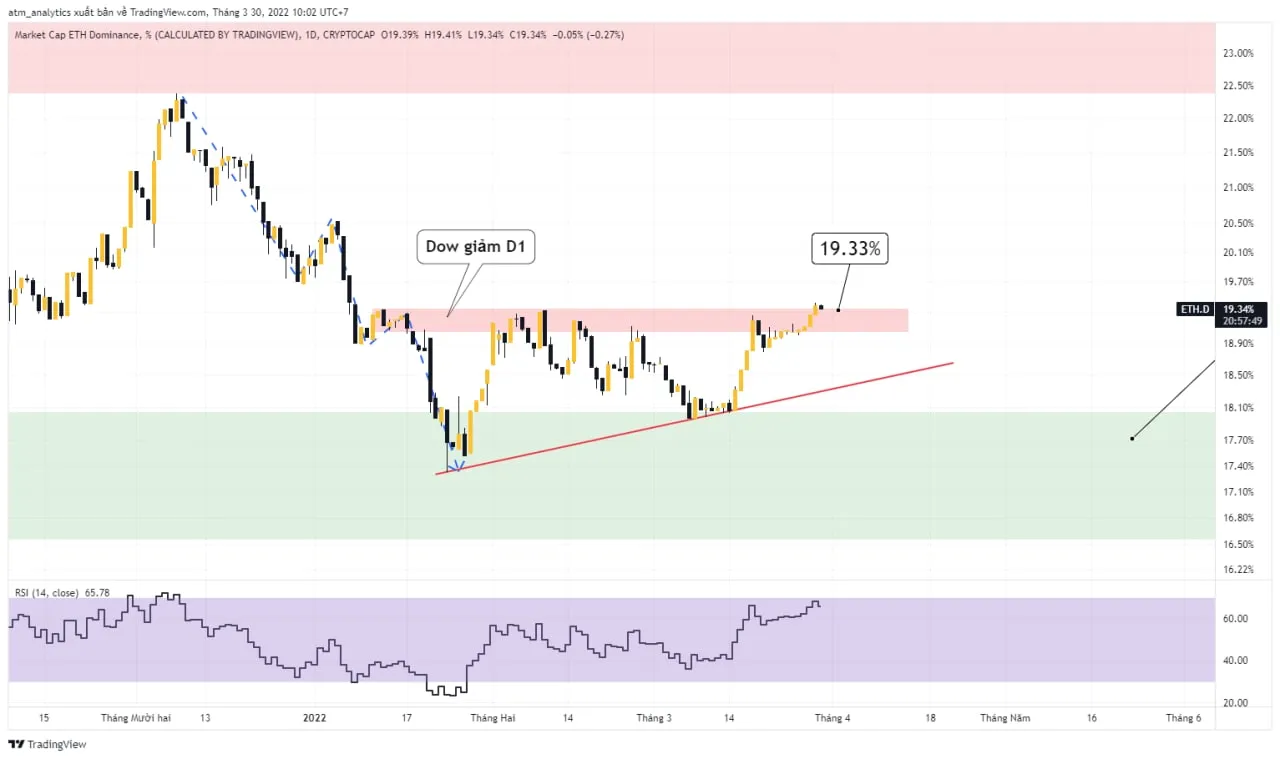Click 'Tháng 6' on the time axis
Image resolution: width=1280 pixels, height=759 pixels.
click(x=1184, y=718)
